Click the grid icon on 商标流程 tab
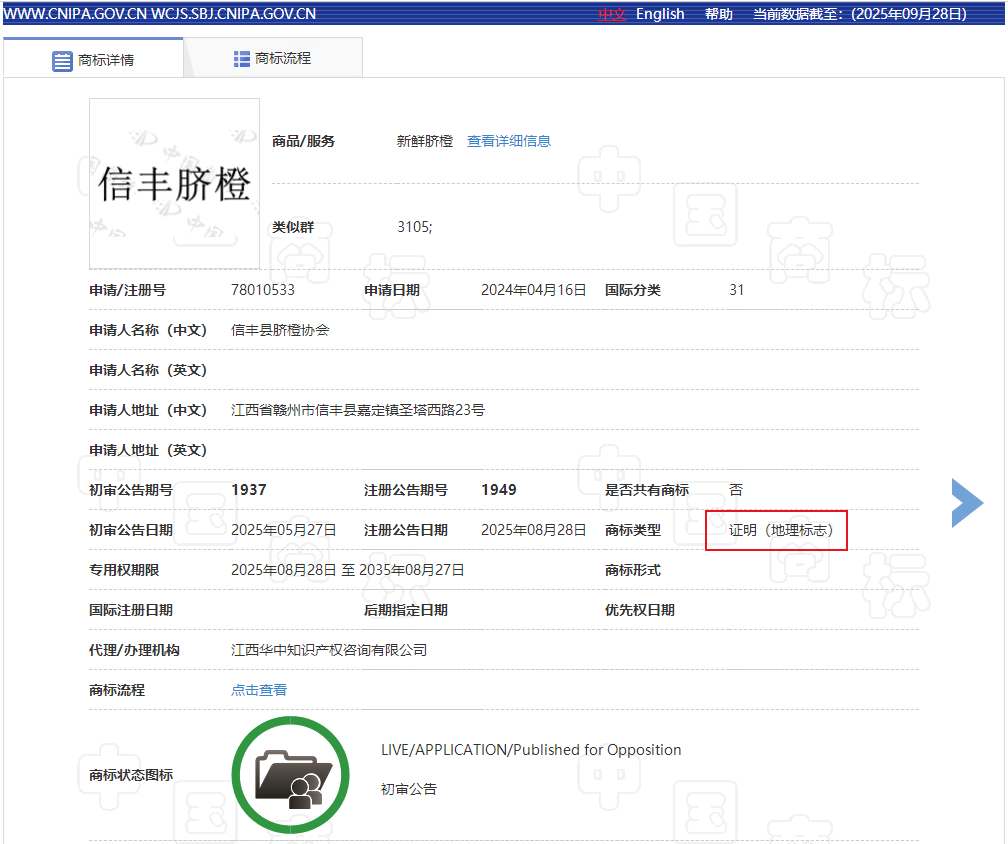 242,59
